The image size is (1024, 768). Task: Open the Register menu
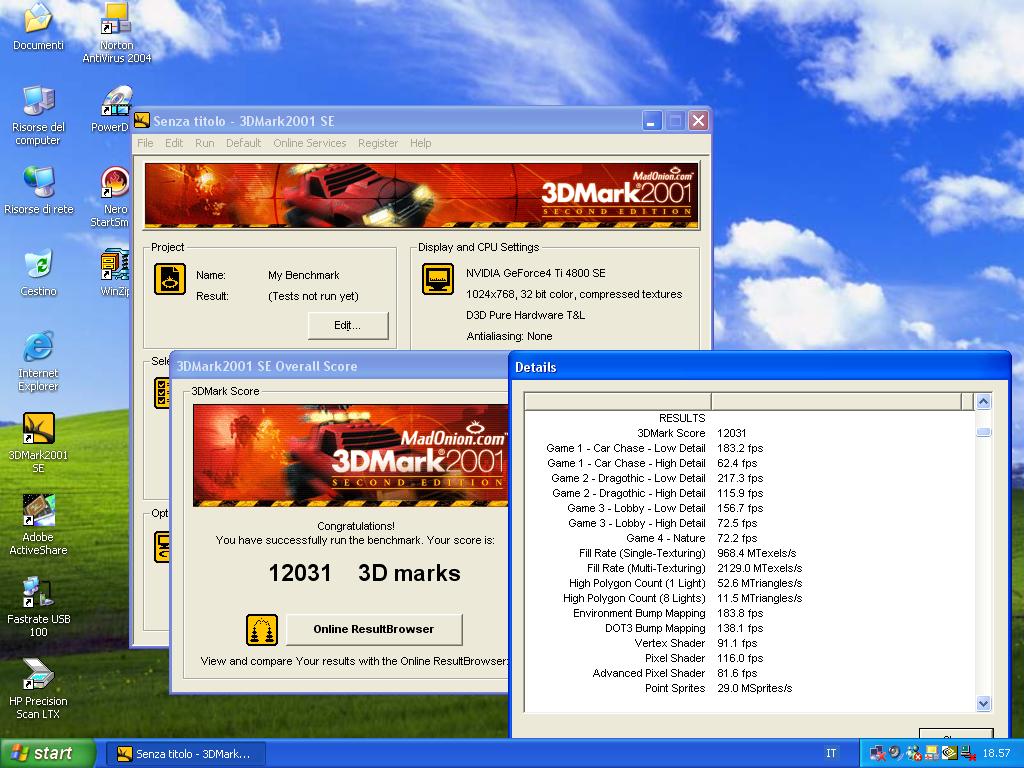(x=377, y=143)
